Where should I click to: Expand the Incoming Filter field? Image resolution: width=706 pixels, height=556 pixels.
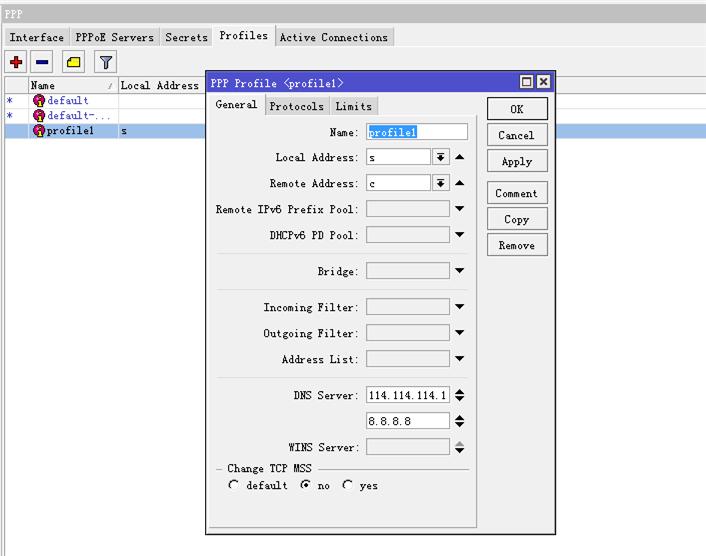(460, 307)
